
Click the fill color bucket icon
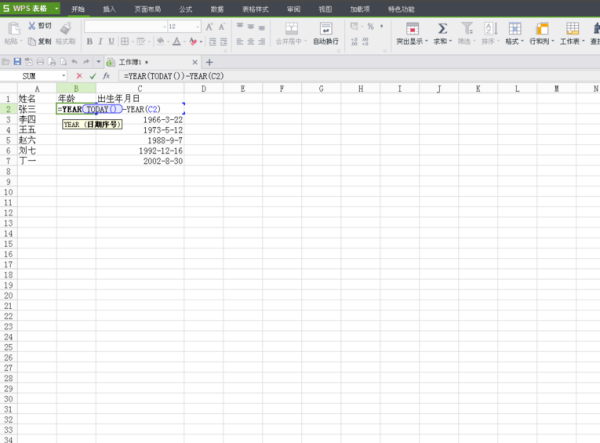[160, 41]
